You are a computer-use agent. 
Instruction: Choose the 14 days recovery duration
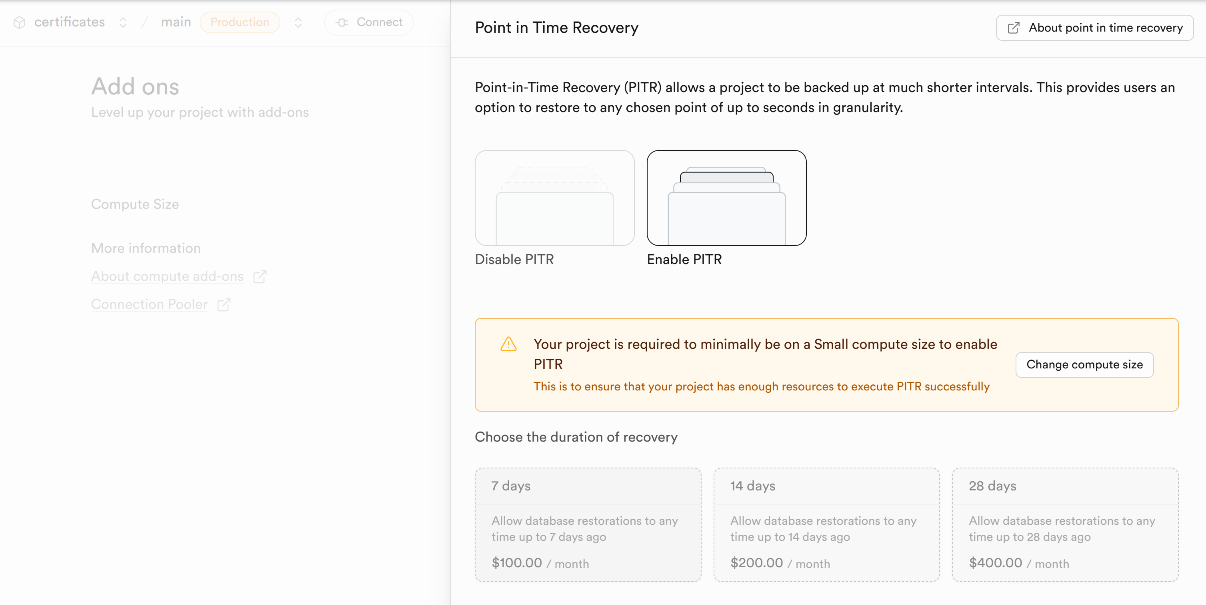pyautogui.click(x=826, y=524)
